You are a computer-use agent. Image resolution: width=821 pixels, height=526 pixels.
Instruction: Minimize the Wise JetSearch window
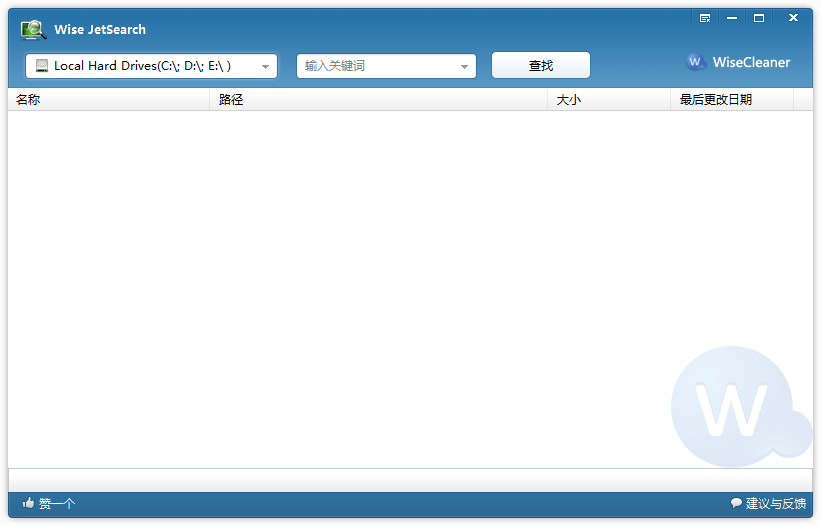tap(732, 18)
